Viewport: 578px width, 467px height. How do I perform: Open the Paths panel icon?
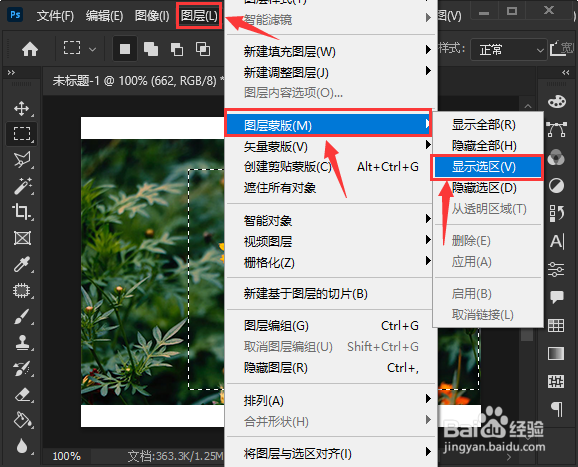(x=557, y=129)
